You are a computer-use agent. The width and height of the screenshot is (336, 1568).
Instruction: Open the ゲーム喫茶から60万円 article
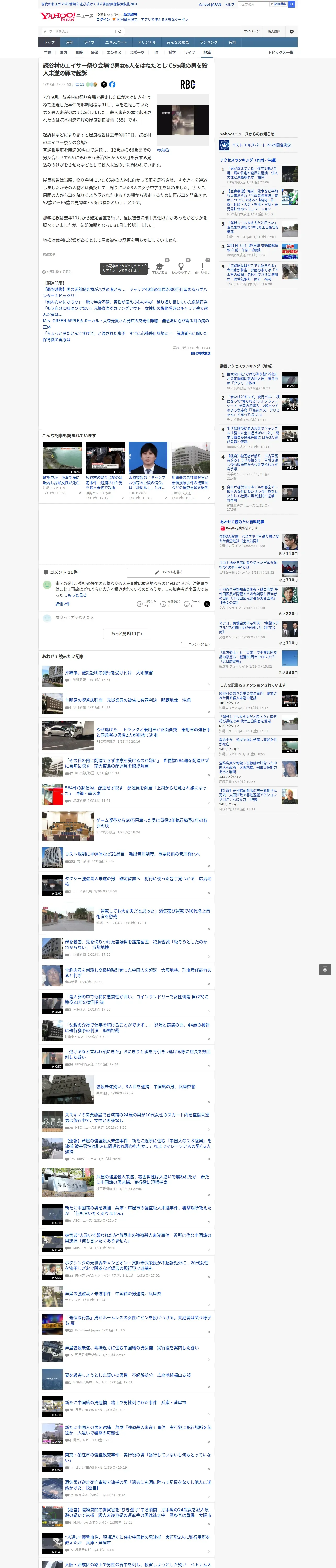(153, 823)
